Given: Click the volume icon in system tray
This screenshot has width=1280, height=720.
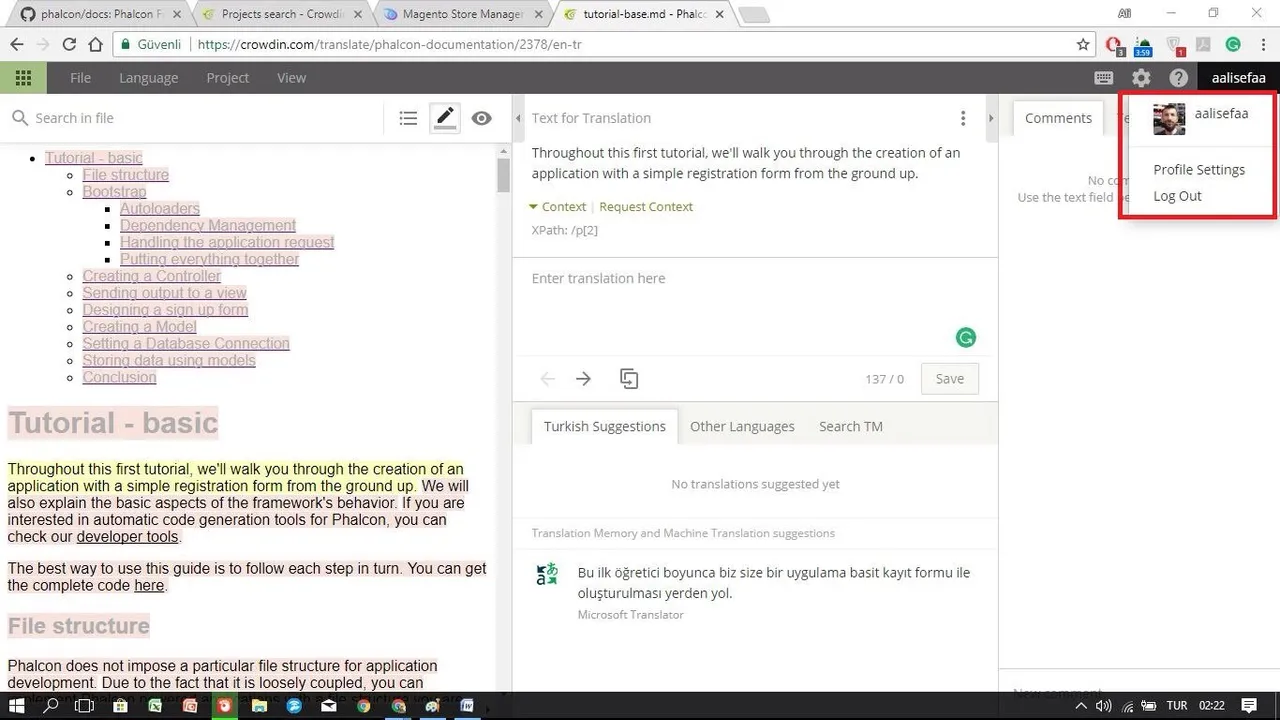Looking at the screenshot, I should (1104, 706).
